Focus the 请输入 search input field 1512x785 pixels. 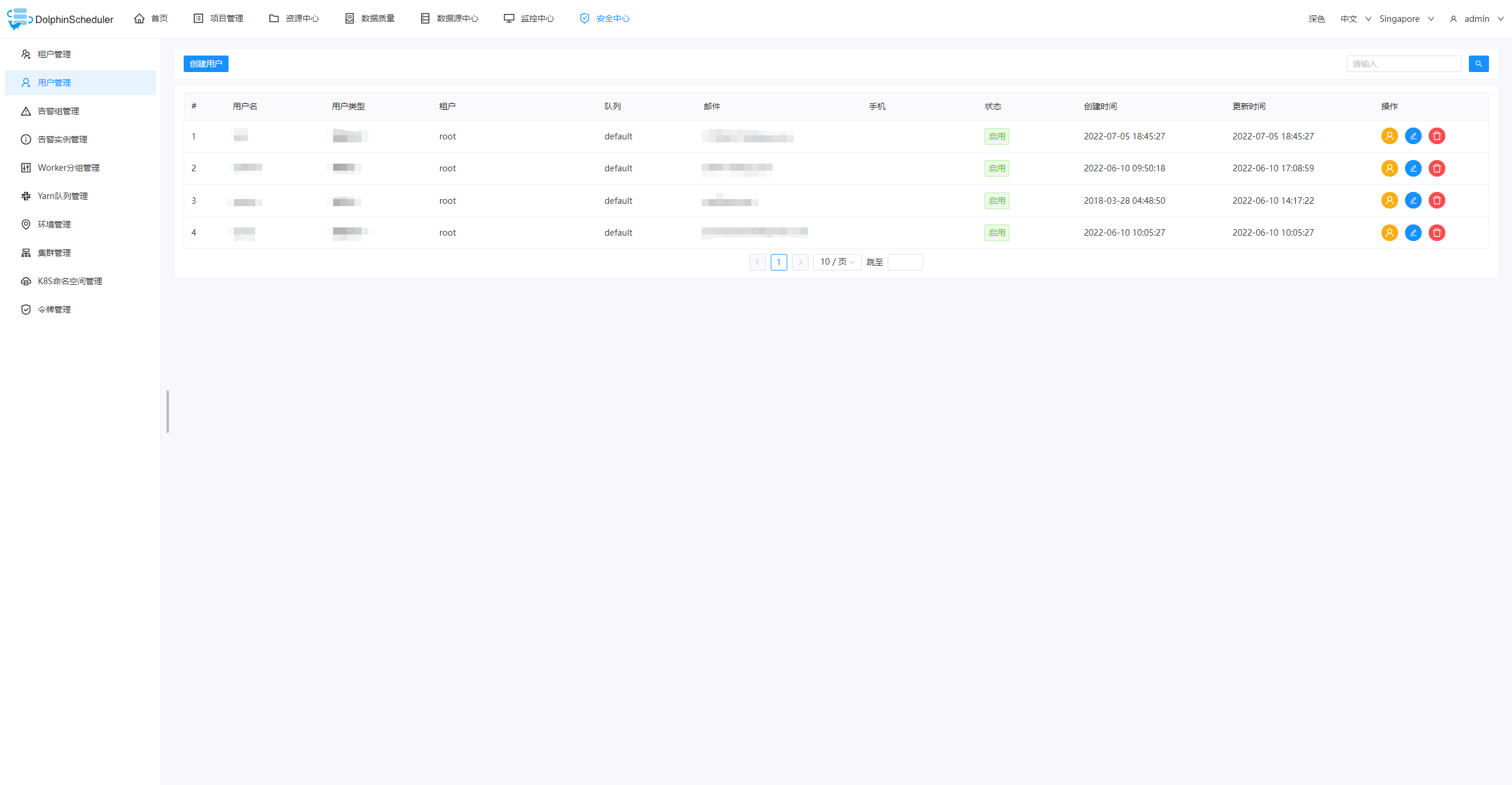(x=1403, y=64)
